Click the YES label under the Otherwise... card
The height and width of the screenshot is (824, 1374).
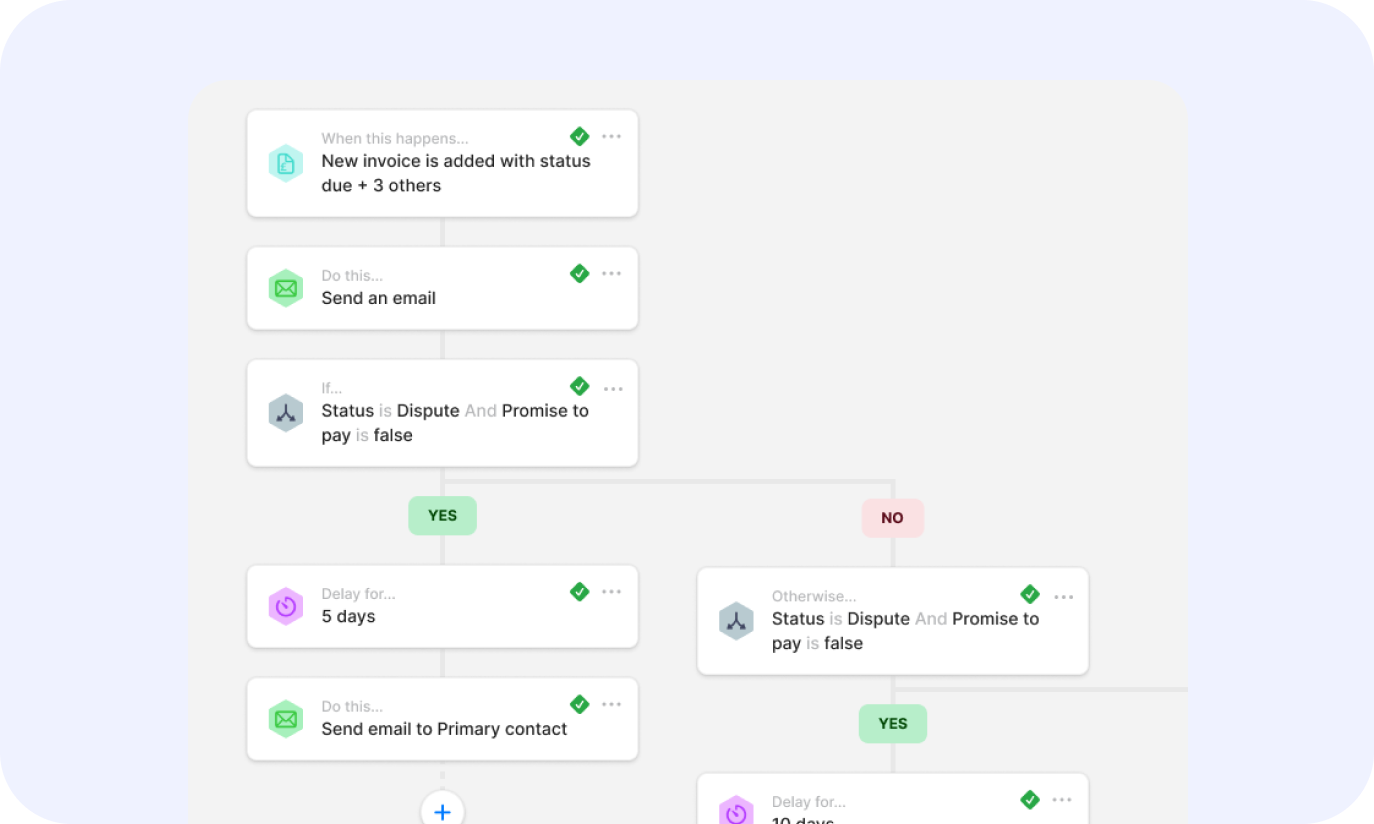tap(893, 724)
